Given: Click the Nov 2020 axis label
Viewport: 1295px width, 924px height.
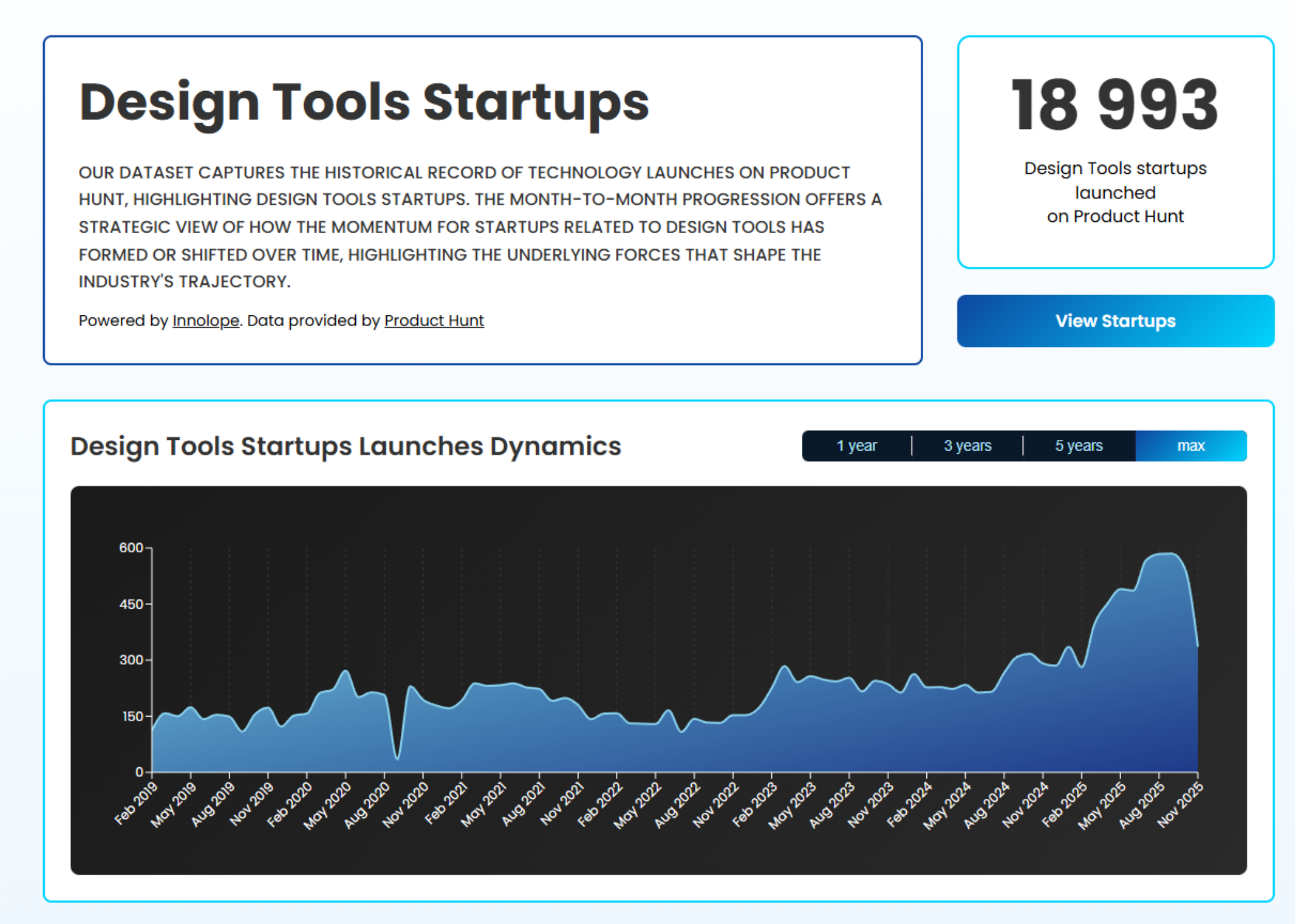Looking at the screenshot, I should [x=405, y=805].
